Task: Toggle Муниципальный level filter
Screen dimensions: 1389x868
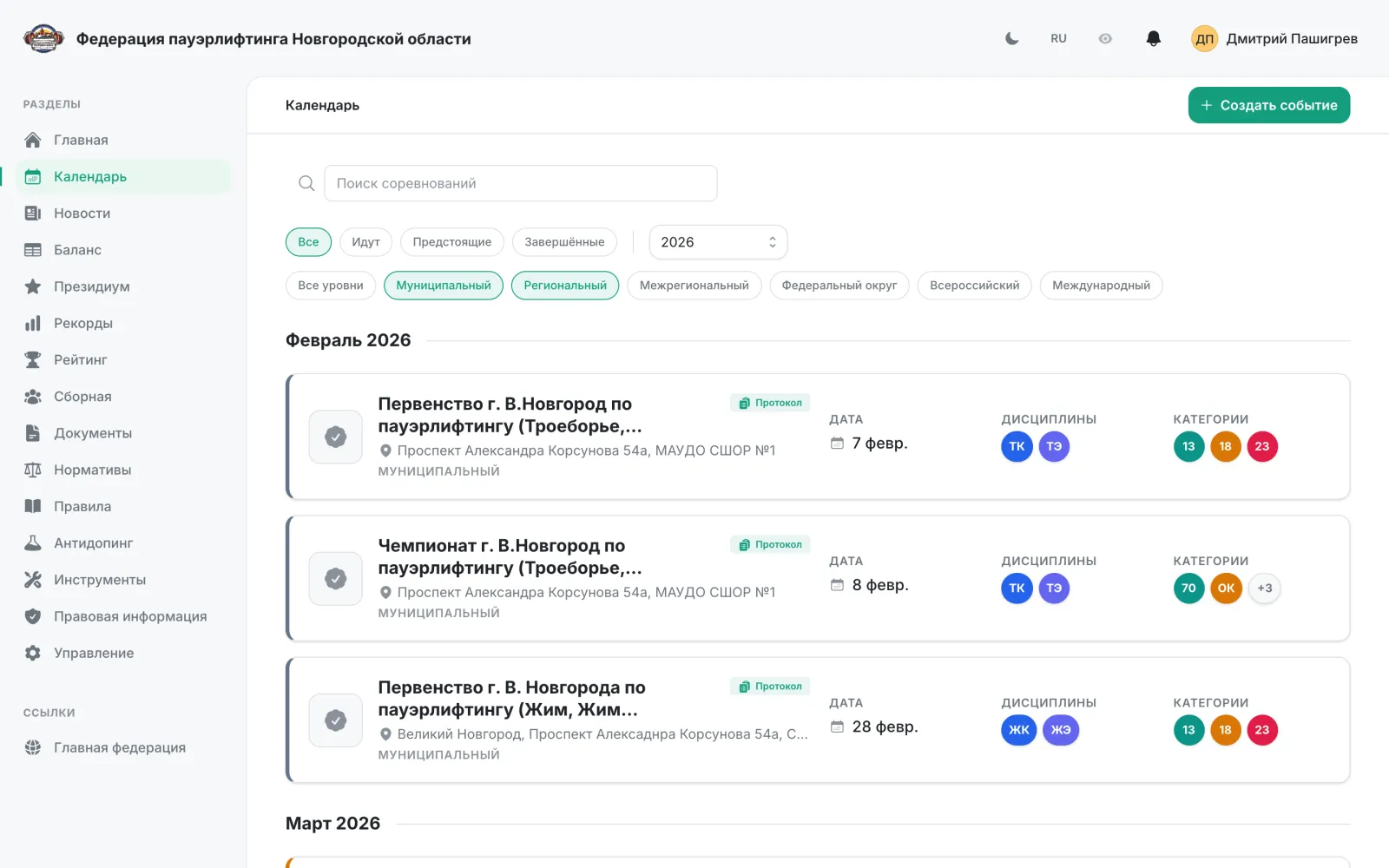Action: [444, 286]
